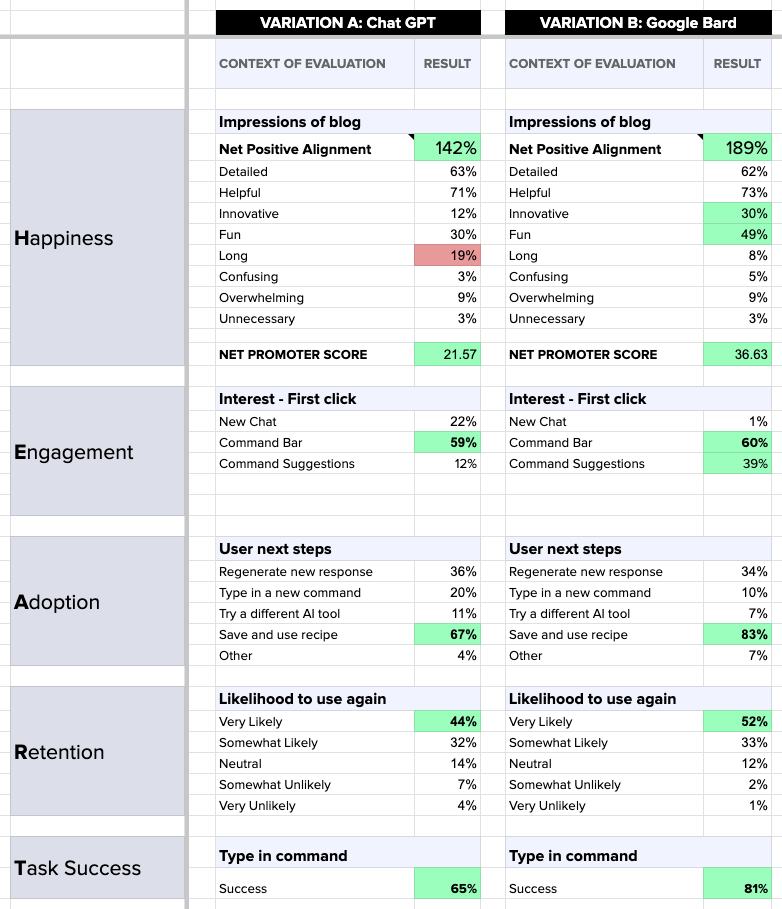Click the Happiness category cell

pyautogui.click(x=98, y=238)
